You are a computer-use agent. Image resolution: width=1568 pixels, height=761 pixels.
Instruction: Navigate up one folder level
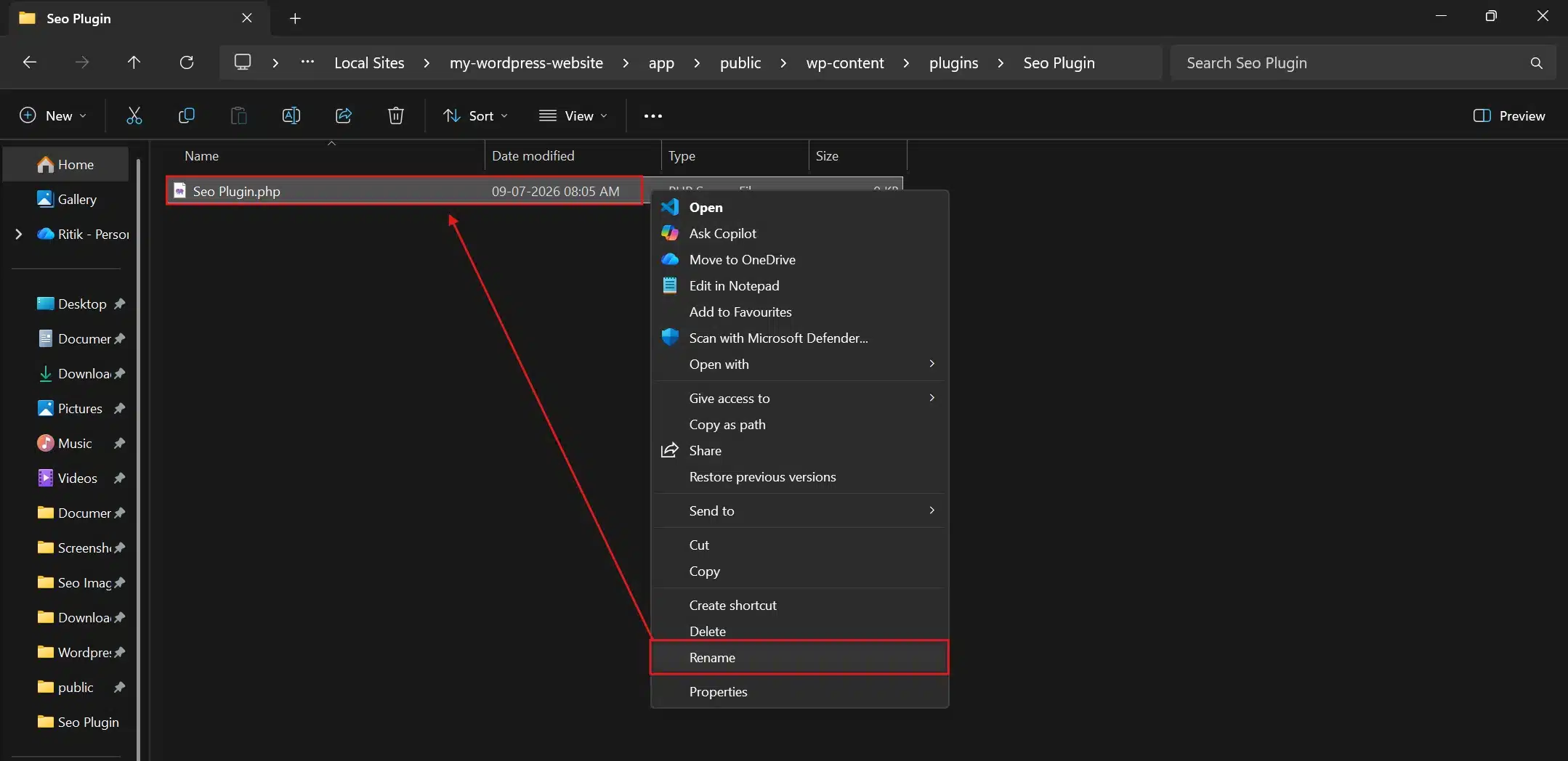pos(134,62)
